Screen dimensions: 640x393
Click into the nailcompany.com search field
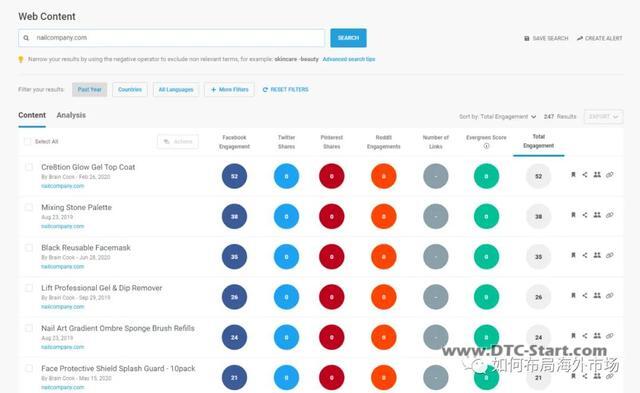pos(171,38)
